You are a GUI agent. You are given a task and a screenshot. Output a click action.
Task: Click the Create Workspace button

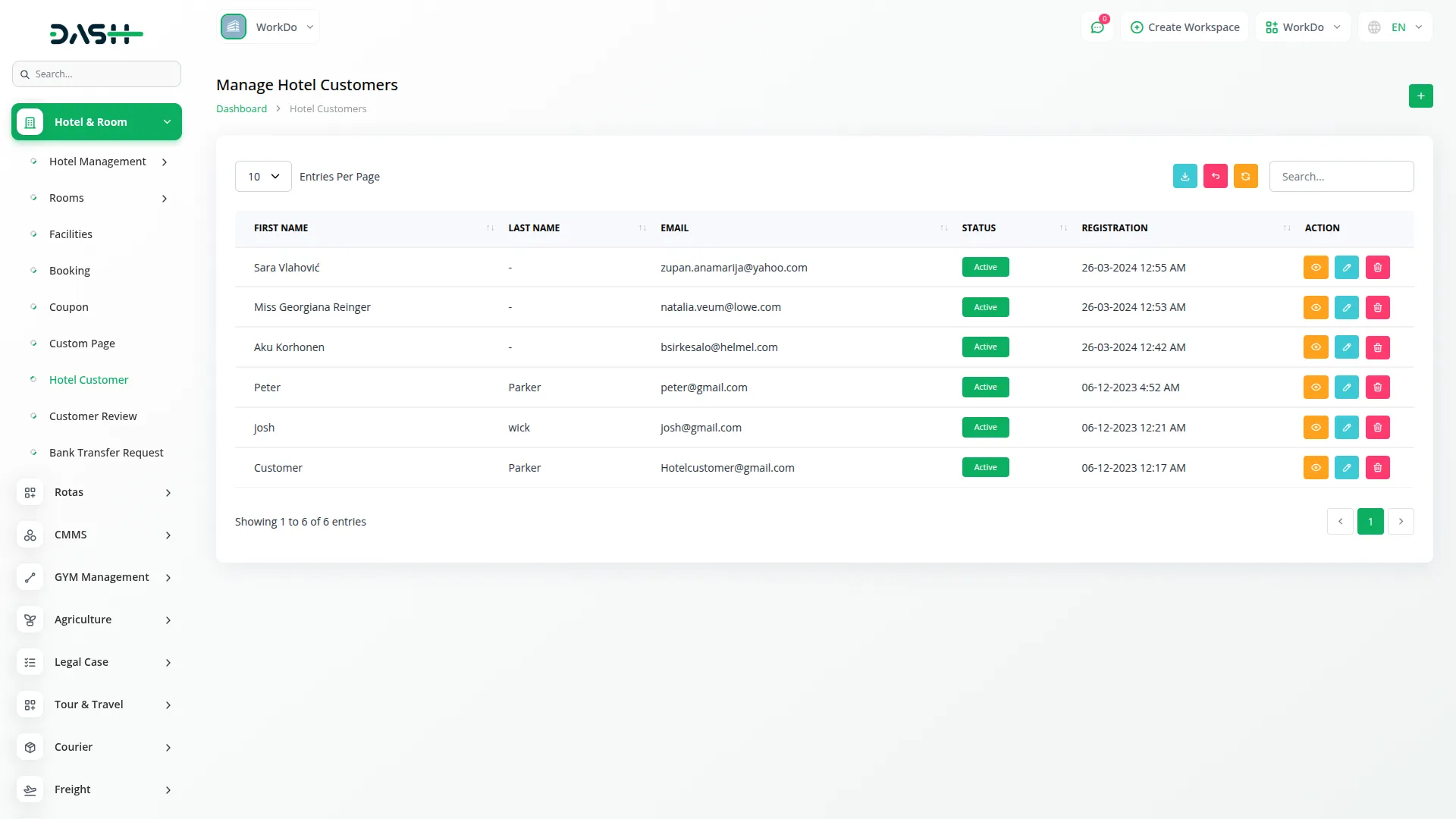(1185, 27)
